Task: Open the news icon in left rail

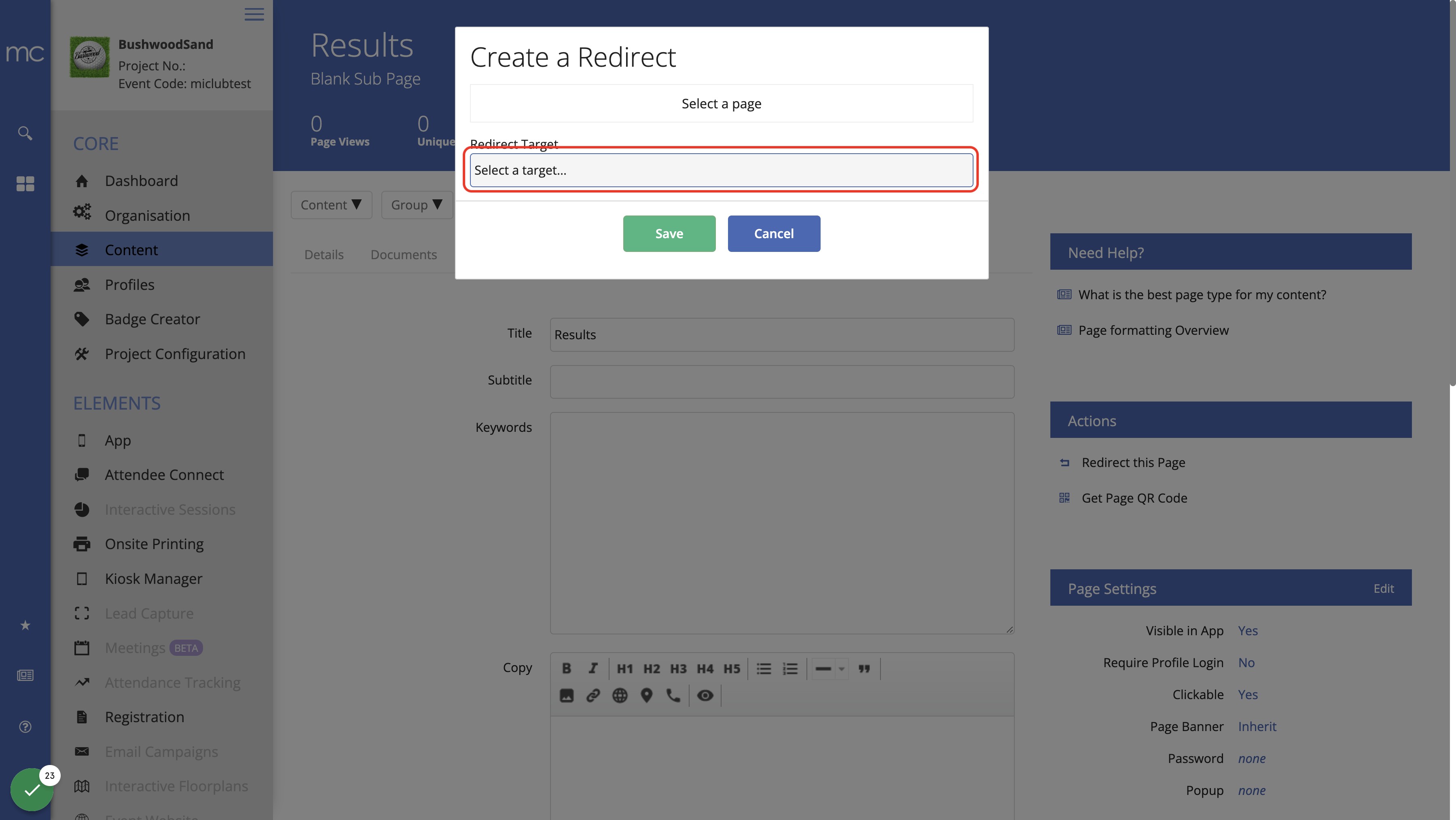Action: [25, 675]
